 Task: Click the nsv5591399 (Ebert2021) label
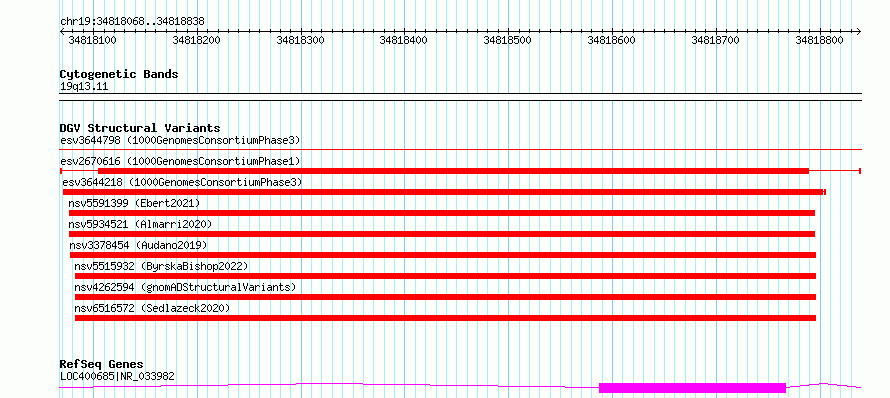coord(135,203)
